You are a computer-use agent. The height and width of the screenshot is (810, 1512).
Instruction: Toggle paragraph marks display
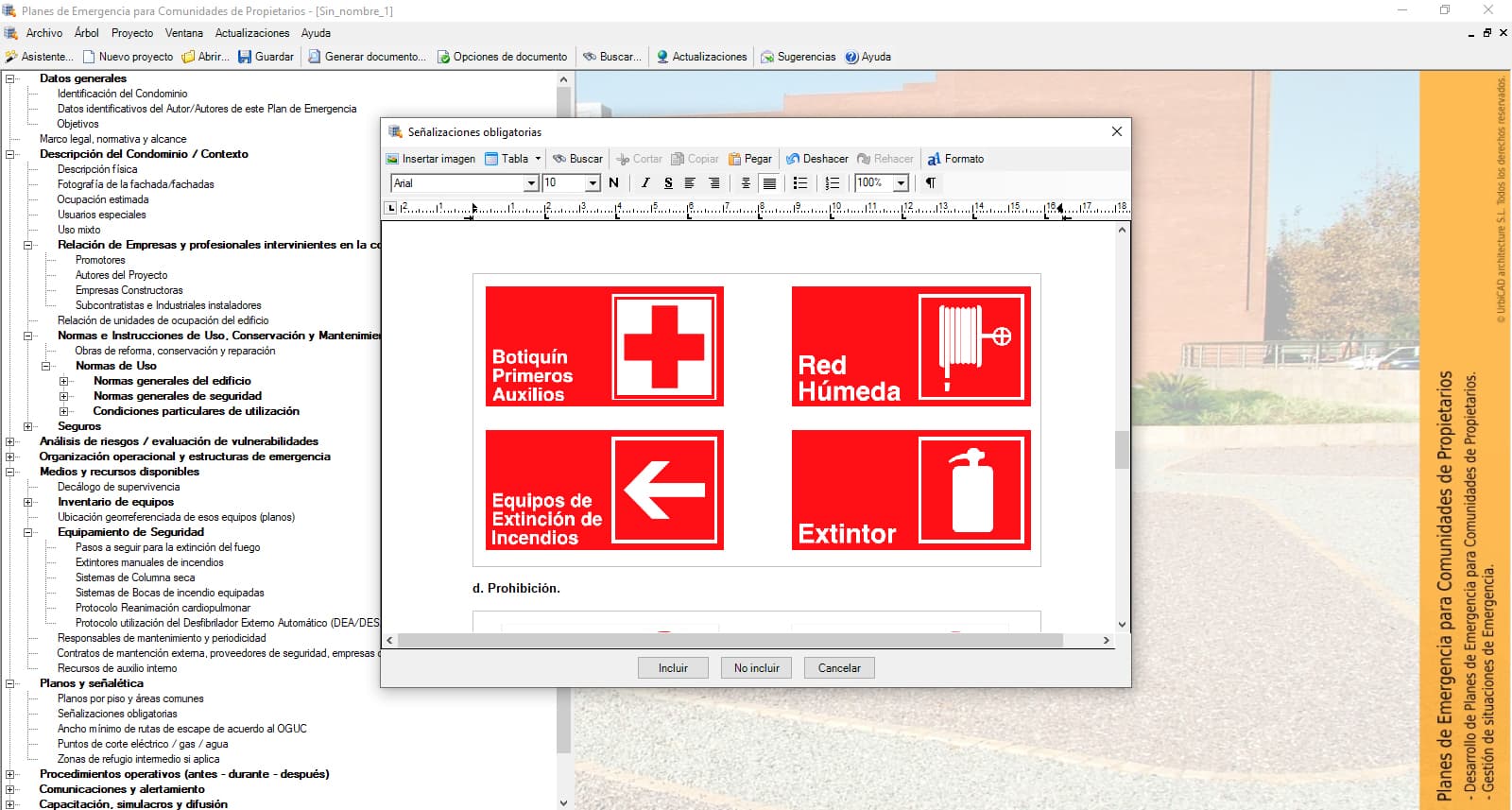click(931, 183)
